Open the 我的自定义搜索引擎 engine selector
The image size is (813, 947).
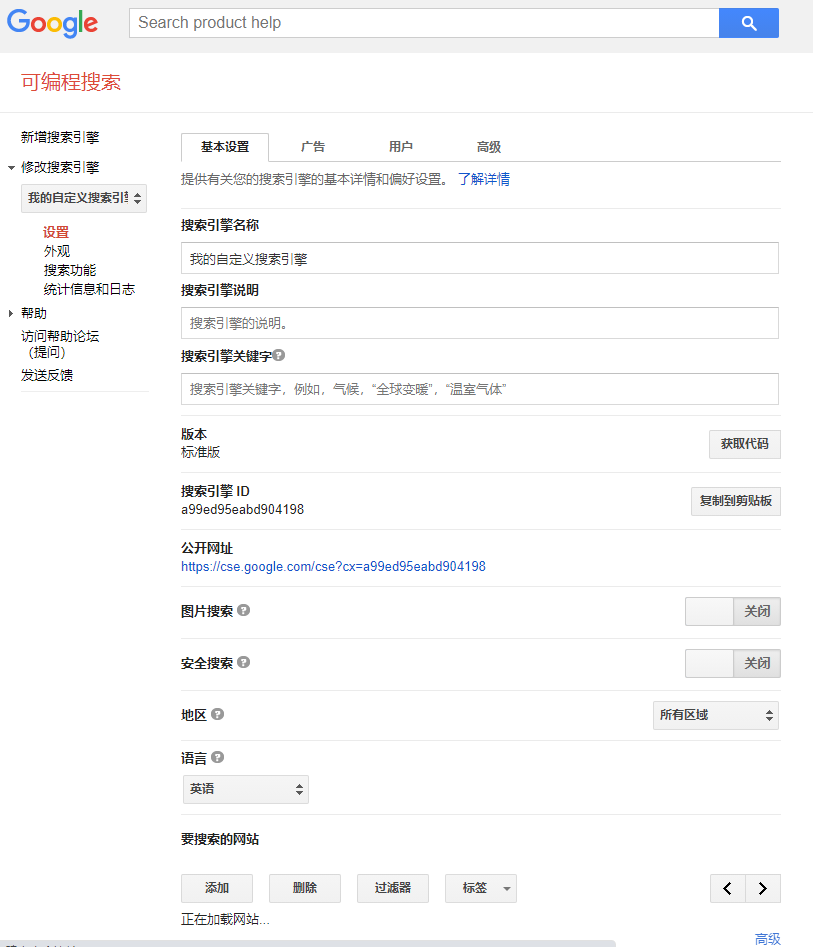84,198
